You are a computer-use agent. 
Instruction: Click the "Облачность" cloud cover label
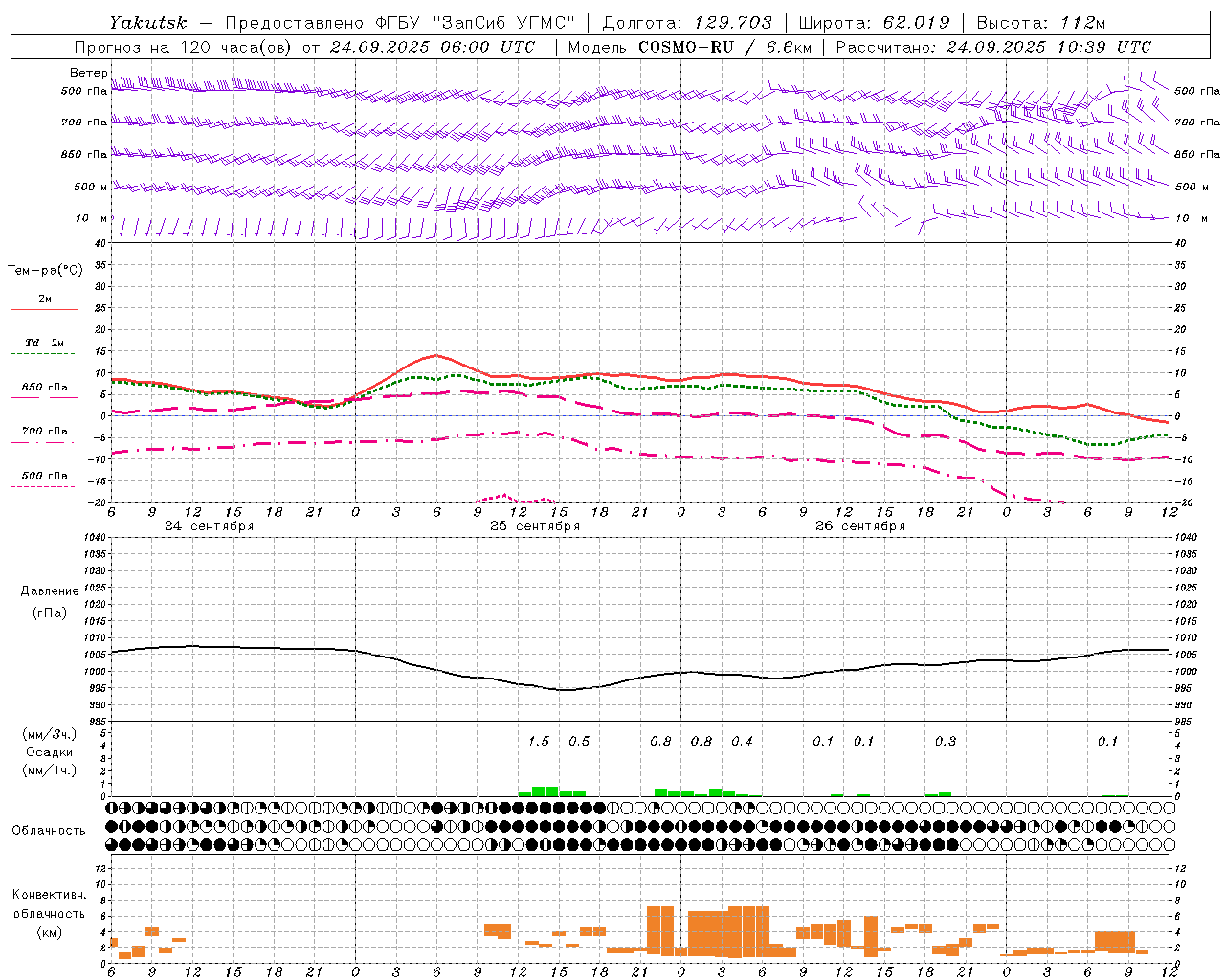pos(49,831)
